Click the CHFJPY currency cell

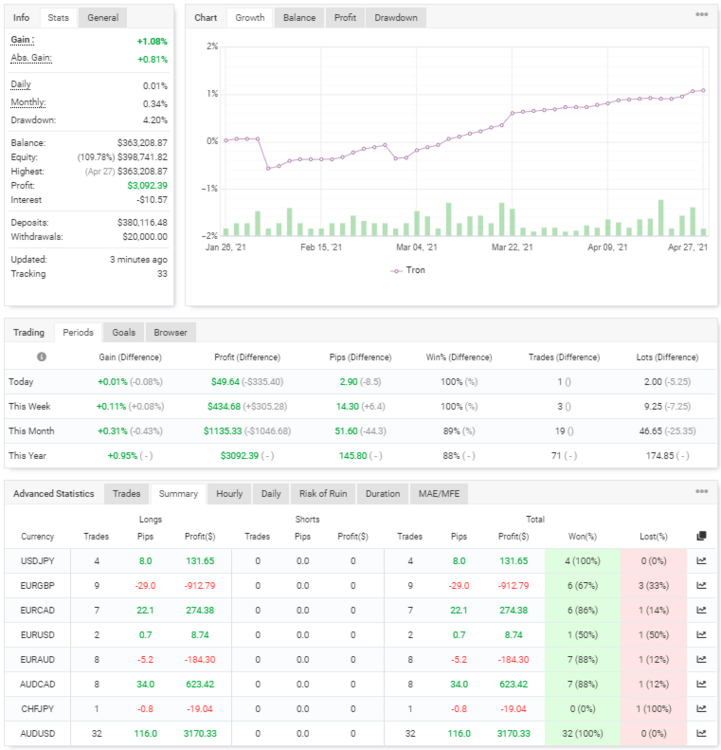[x=37, y=709]
